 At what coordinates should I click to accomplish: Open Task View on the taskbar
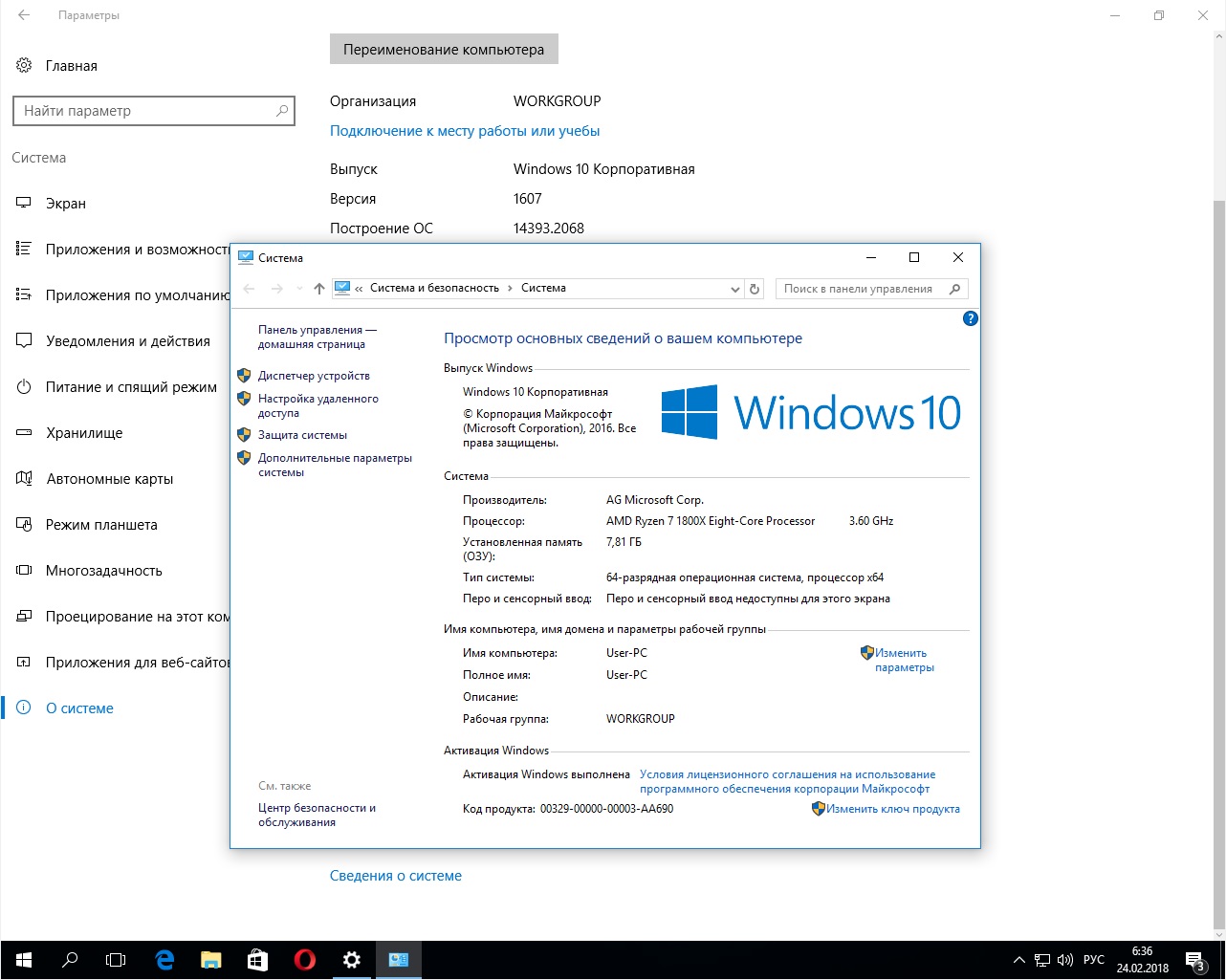[116, 960]
